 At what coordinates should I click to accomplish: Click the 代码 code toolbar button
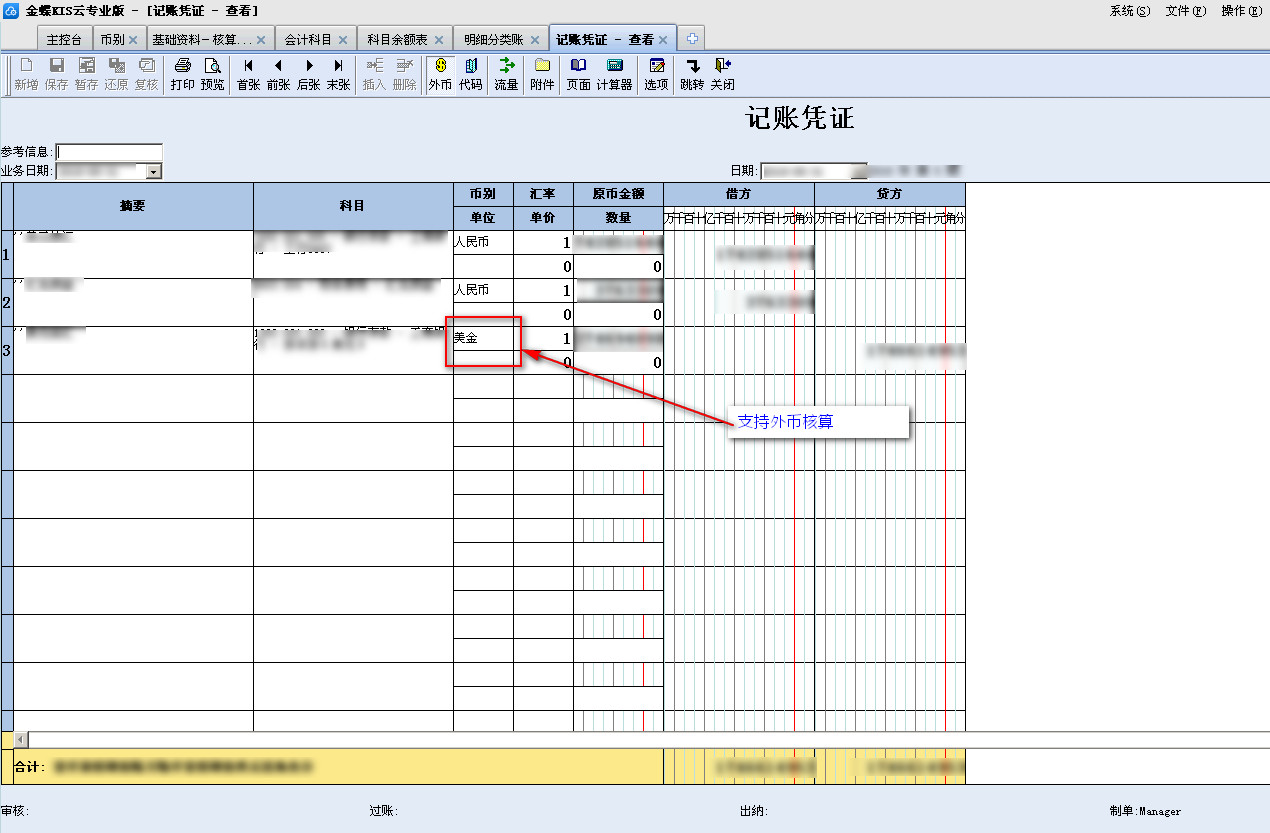(470, 74)
